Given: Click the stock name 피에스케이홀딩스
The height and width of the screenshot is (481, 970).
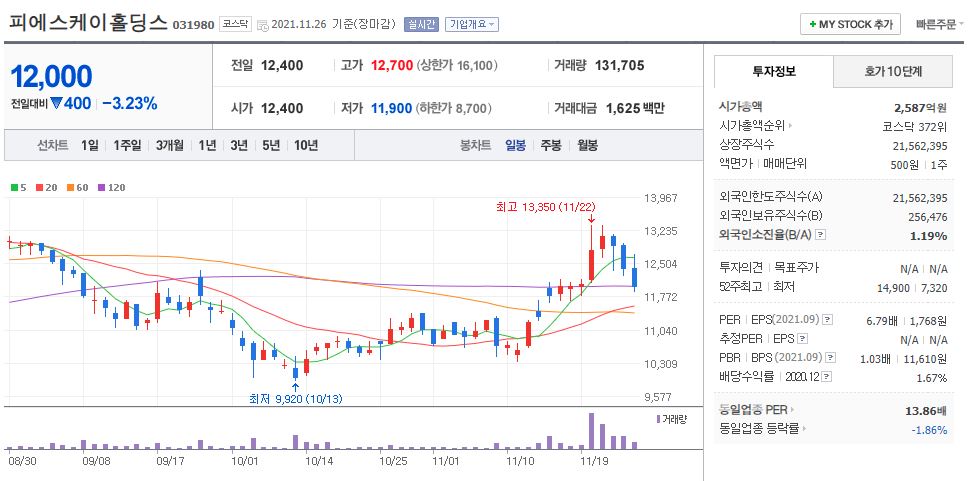Looking at the screenshot, I should point(88,22).
